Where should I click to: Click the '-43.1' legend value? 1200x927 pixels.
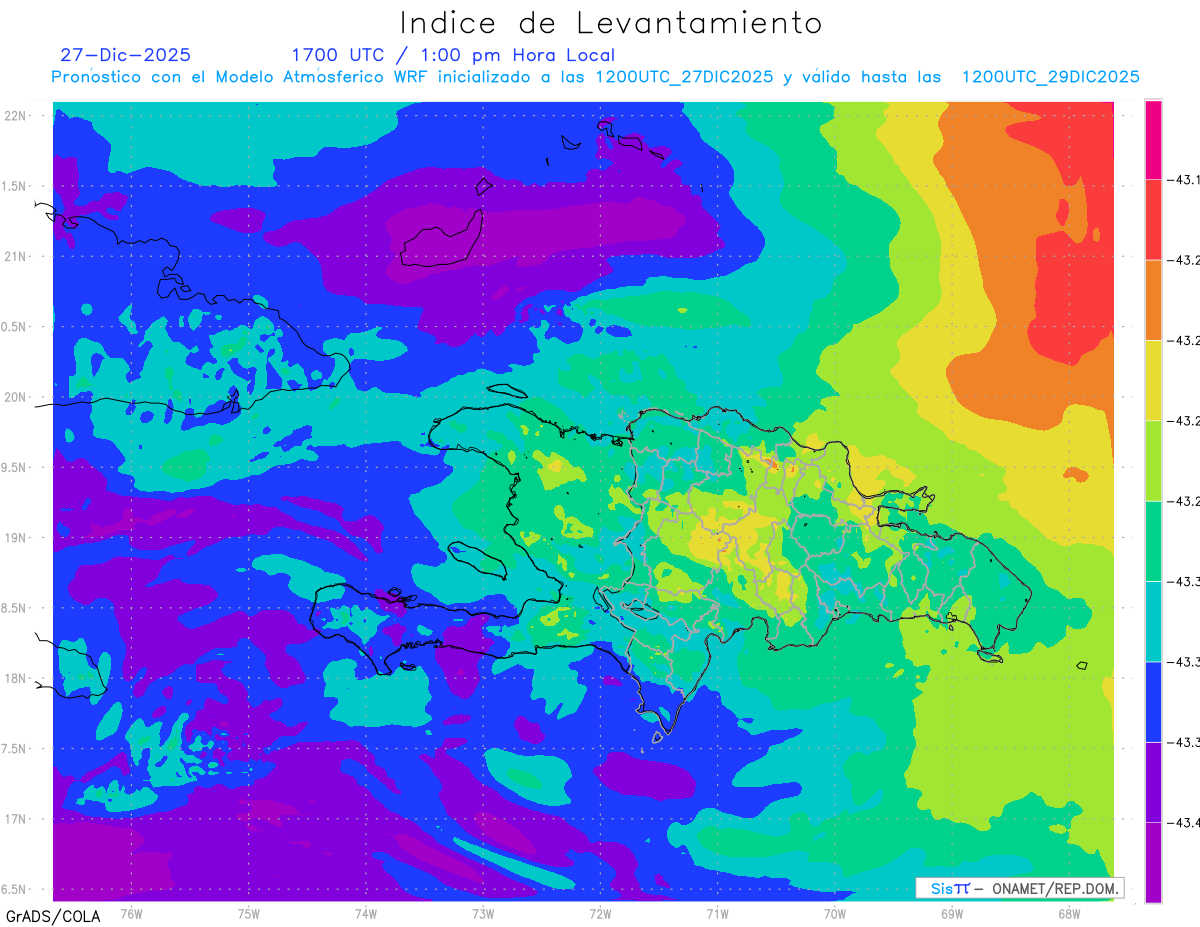pos(1183,180)
